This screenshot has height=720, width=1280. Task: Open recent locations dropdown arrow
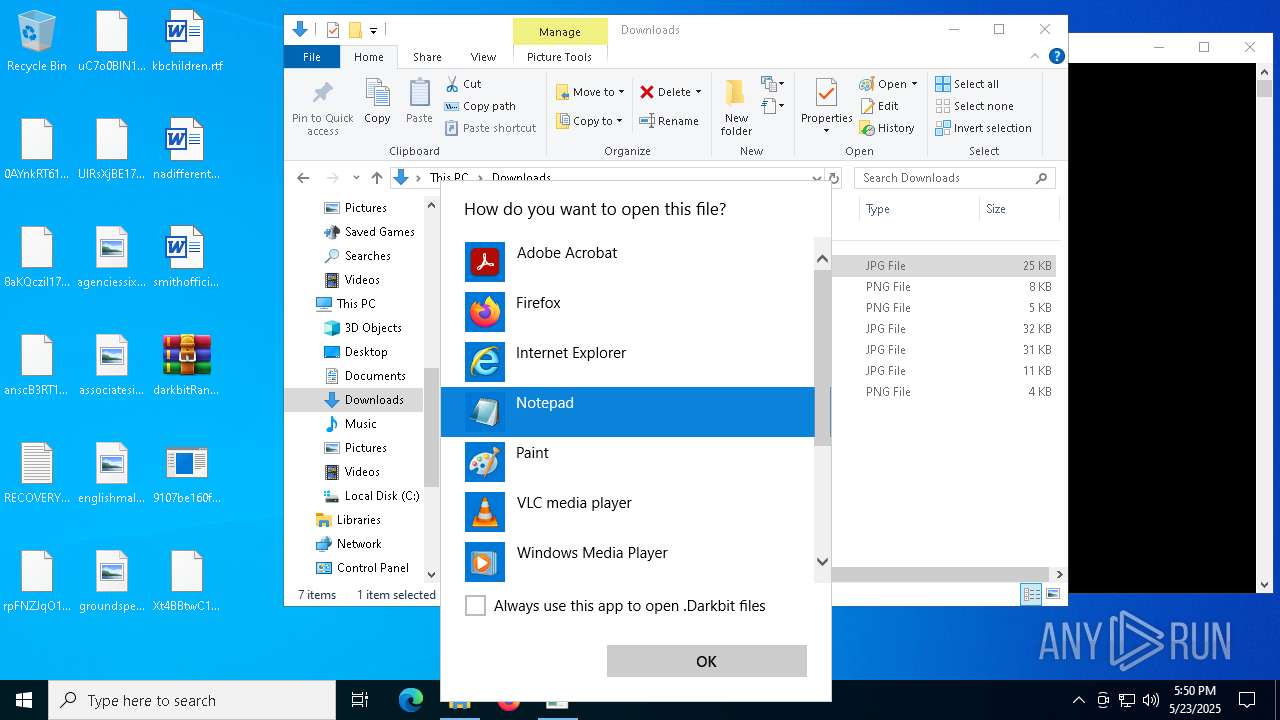[356, 178]
